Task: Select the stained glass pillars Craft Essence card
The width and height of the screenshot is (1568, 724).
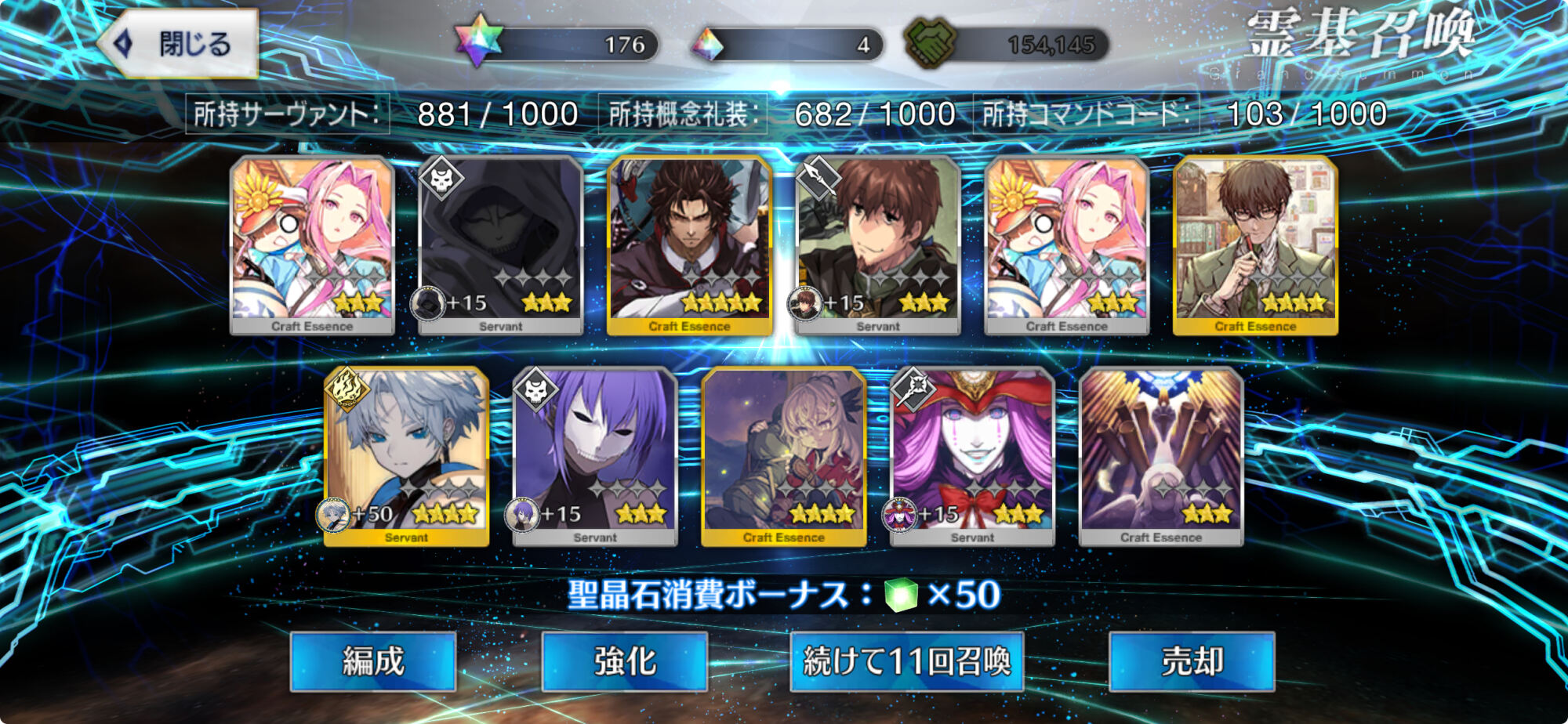Action: (1161, 457)
